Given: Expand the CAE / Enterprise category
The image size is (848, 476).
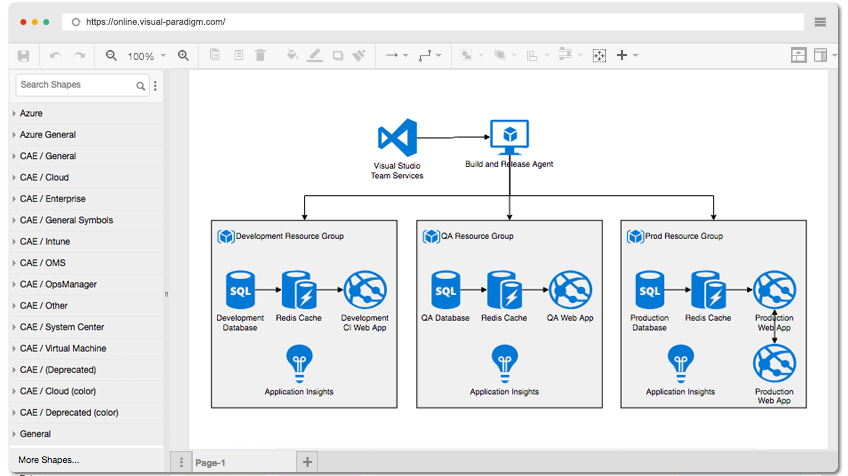Looking at the screenshot, I should coord(87,199).
